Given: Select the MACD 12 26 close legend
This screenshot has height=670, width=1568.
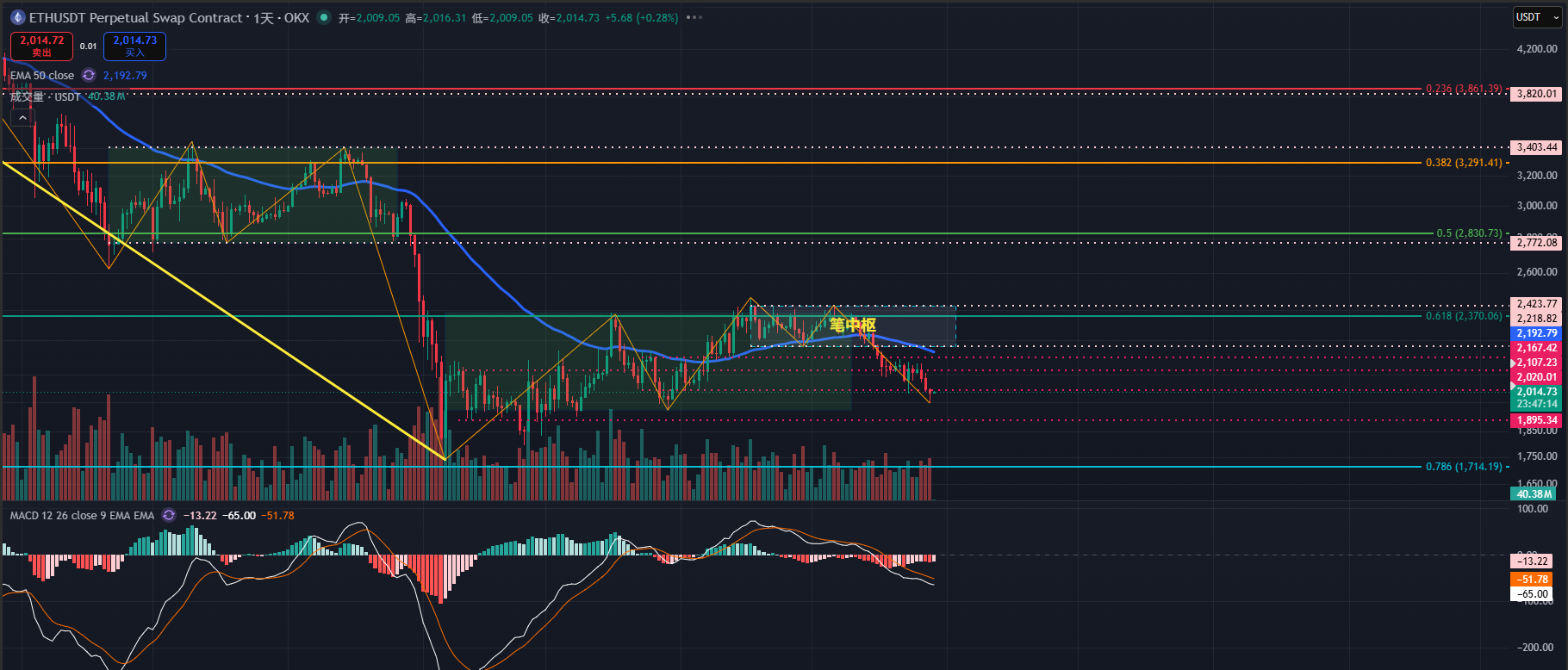Looking at the screenshot, I should pos(82,516).
